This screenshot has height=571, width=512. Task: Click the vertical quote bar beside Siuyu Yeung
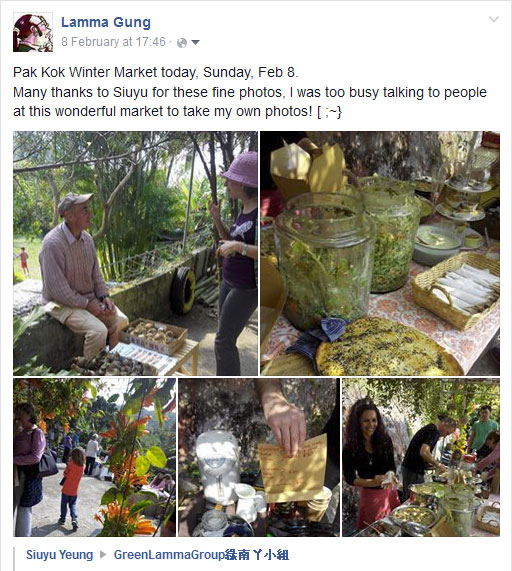pyautogui.click(x=14, y=558)
